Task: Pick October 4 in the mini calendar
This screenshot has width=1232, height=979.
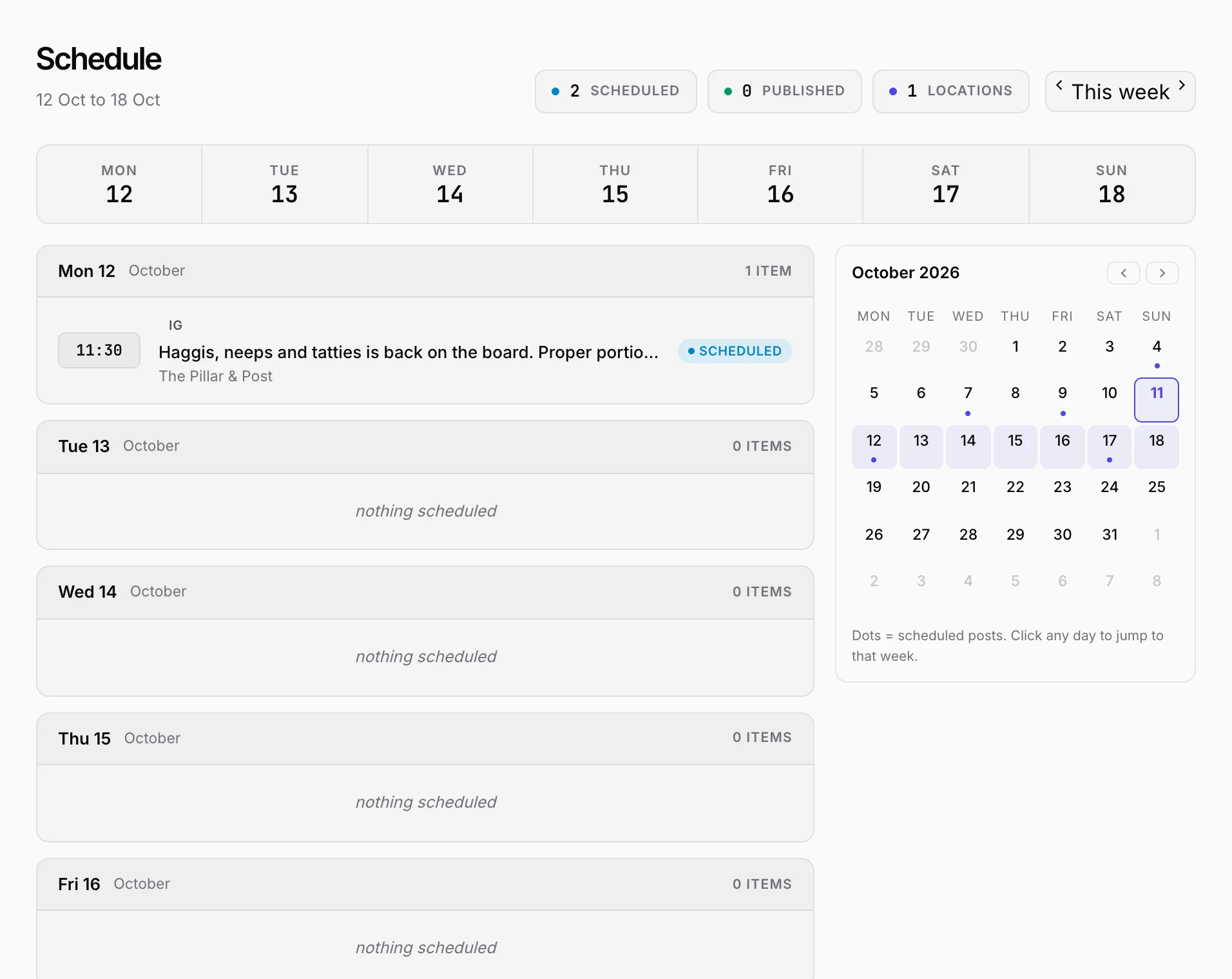Action: 1157,352
